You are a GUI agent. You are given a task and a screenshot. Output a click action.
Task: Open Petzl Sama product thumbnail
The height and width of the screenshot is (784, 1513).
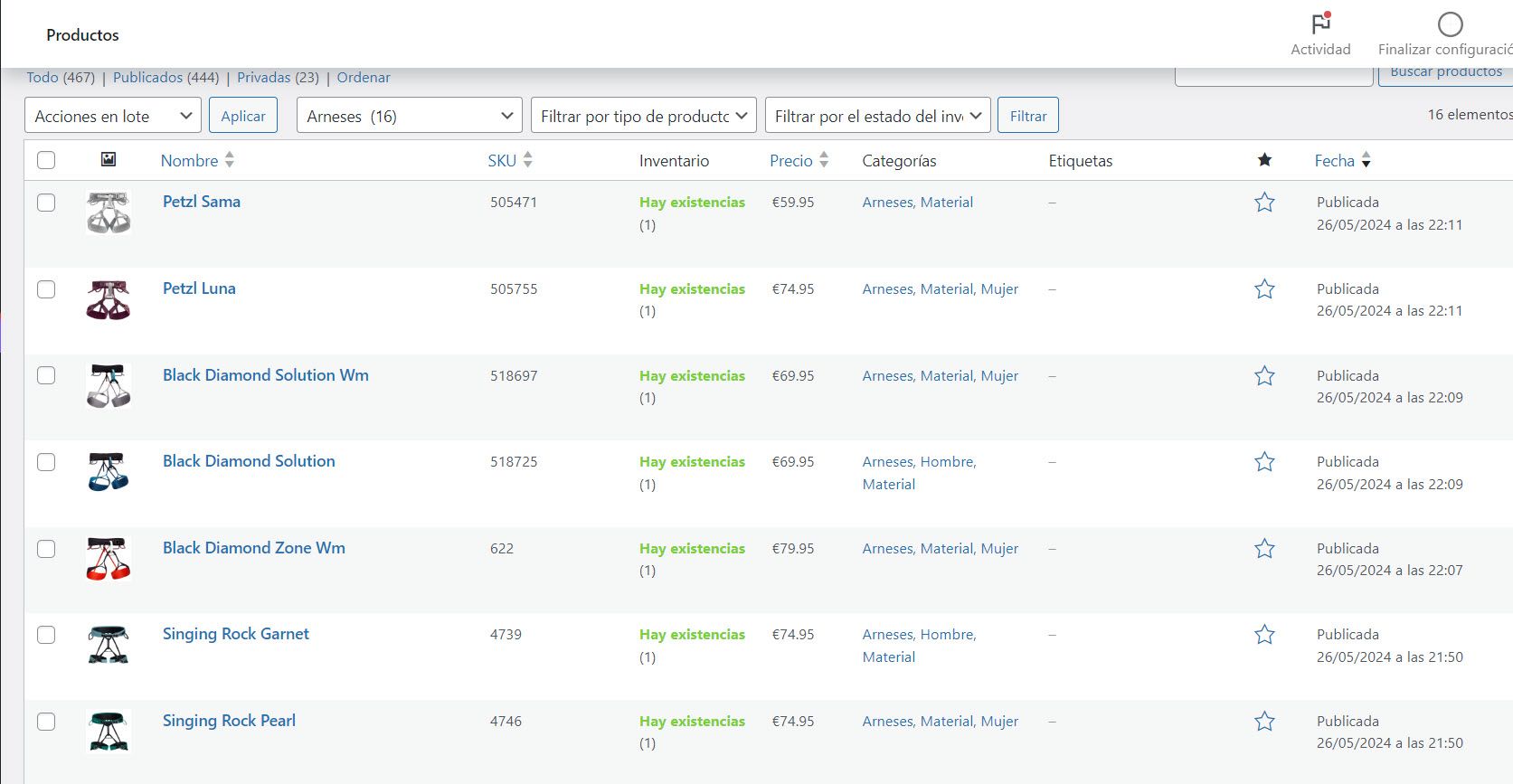tap(109, 213)
